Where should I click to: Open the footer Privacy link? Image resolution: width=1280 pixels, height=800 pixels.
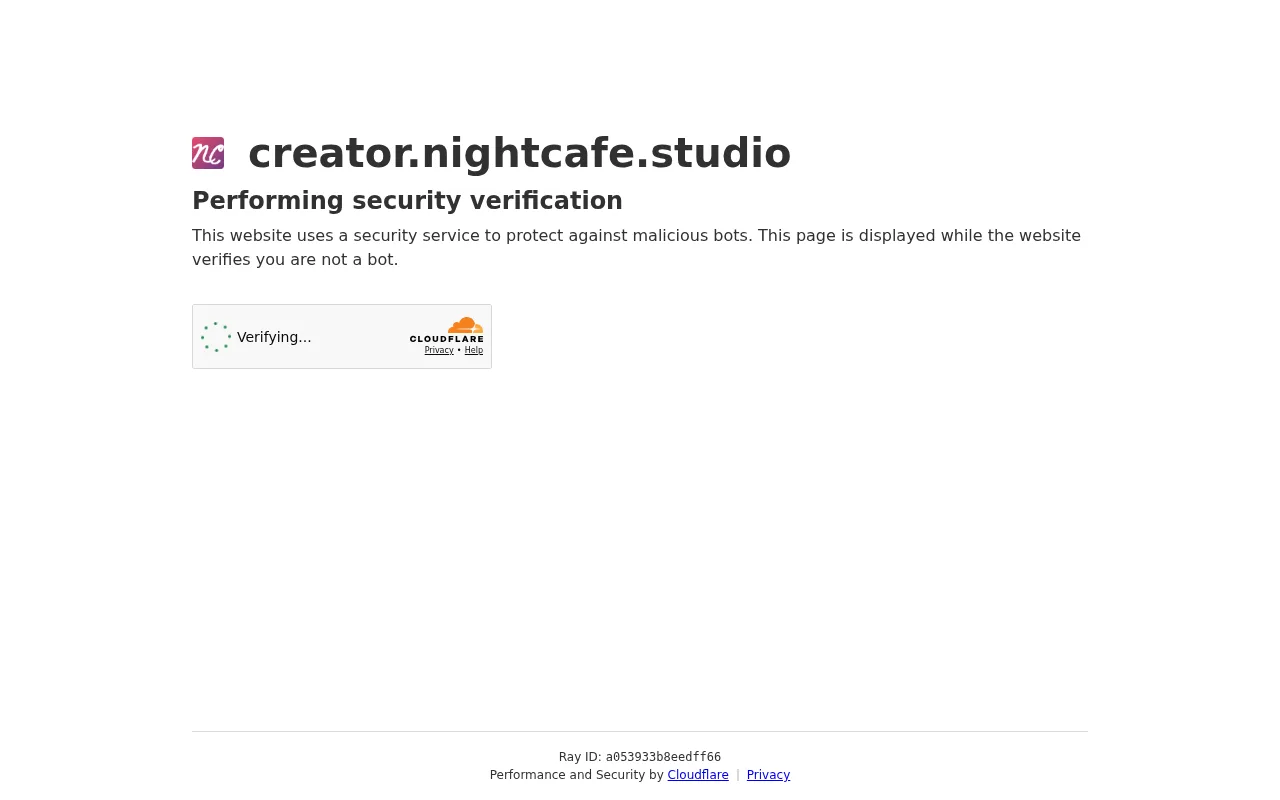point(768,775)
